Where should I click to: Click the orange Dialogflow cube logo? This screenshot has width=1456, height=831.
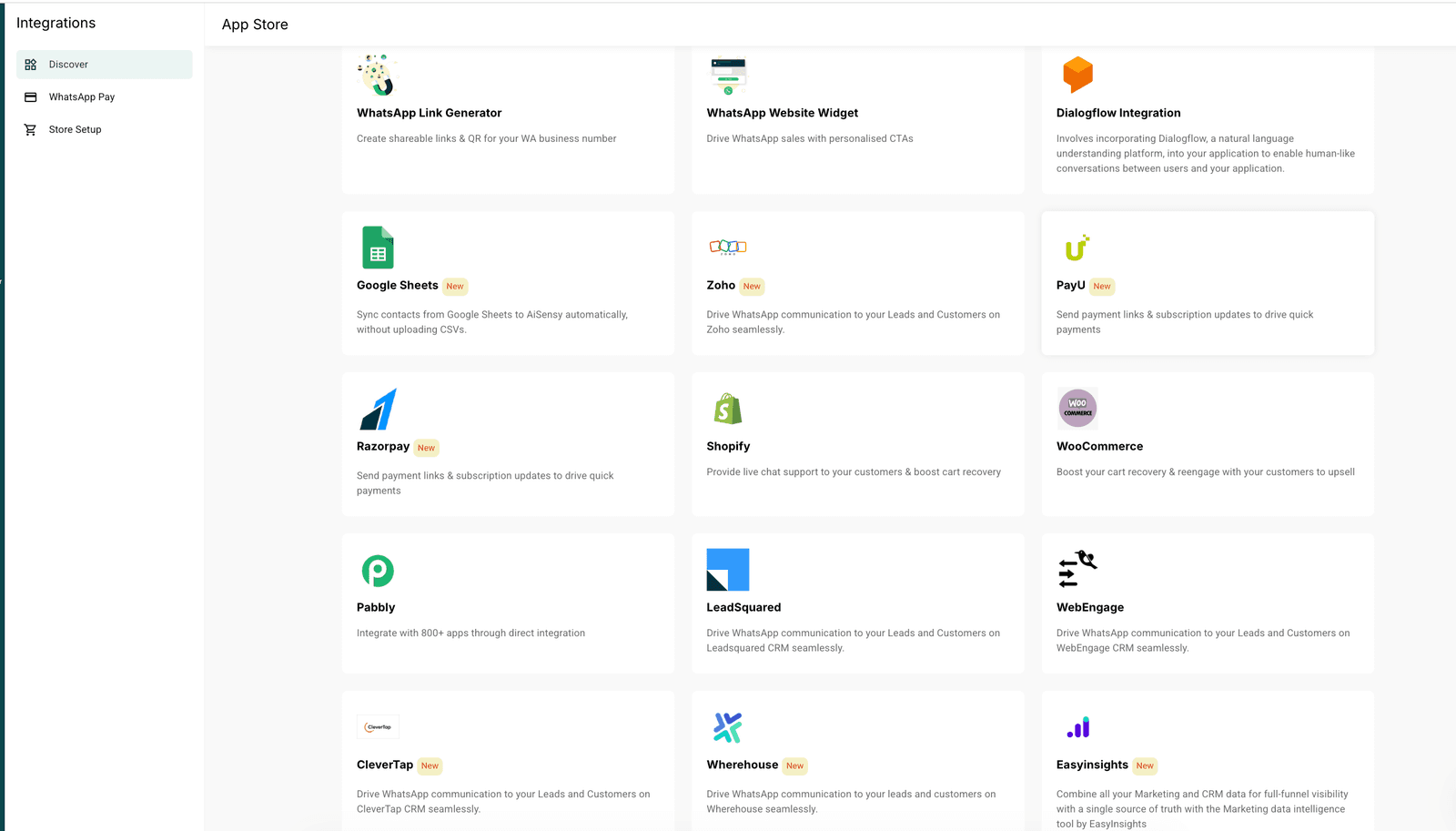[1077, 75]
